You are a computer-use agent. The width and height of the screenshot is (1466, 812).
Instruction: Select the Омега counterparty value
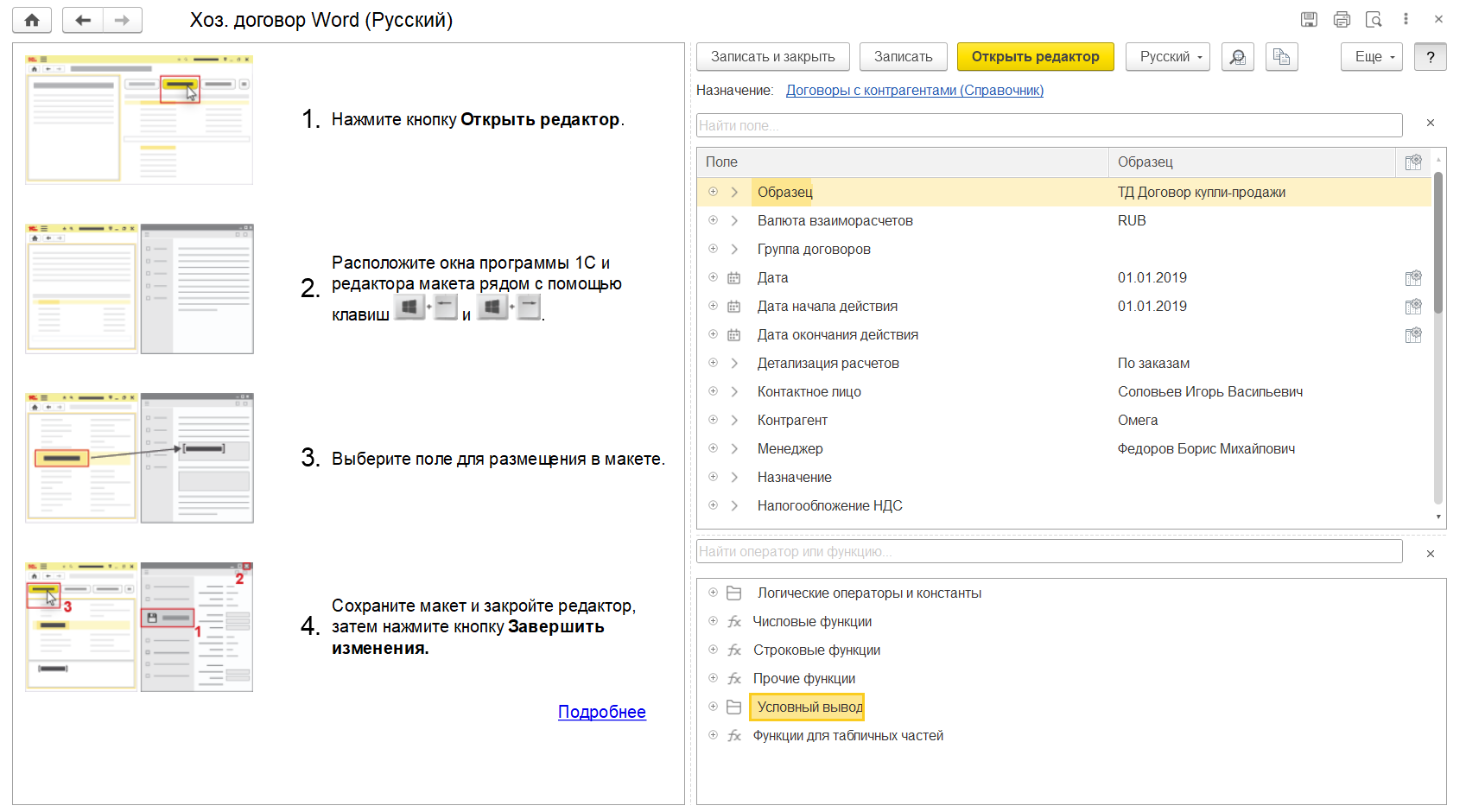click(x=1138, y=420)
